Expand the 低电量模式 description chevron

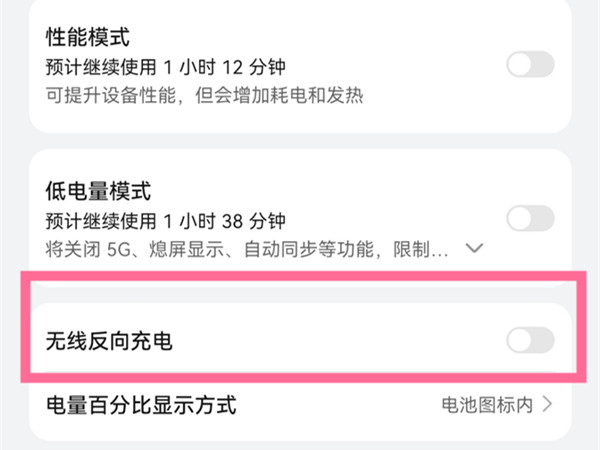coord(475,247)
